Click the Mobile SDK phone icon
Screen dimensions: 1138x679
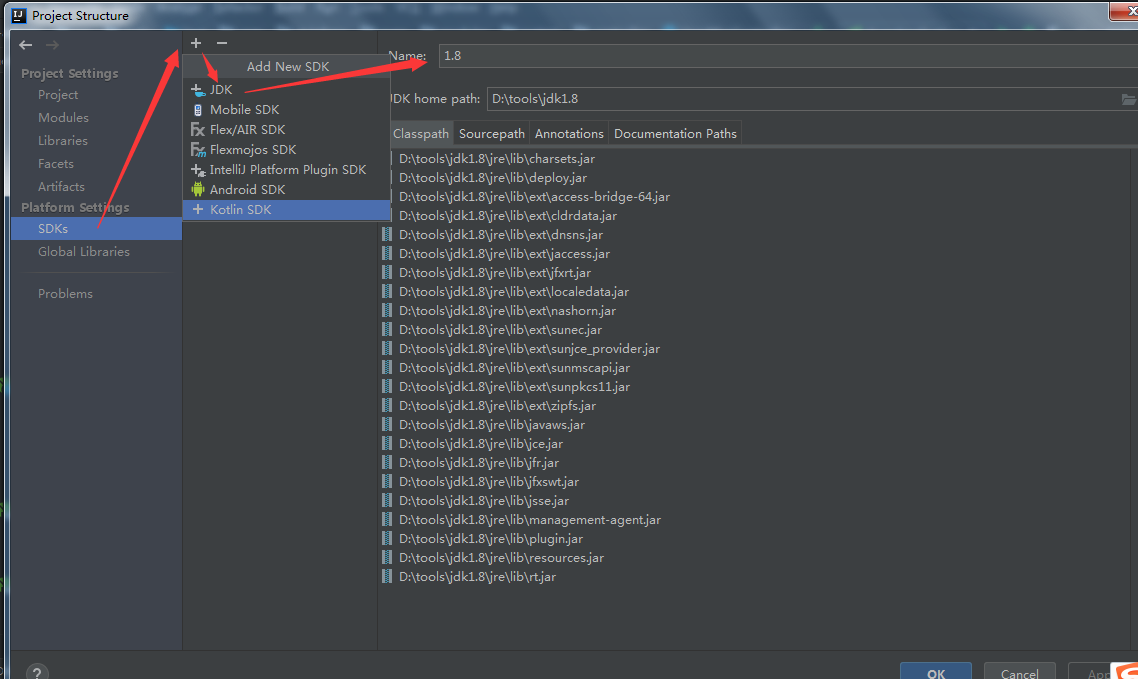pyautogui.click(x=197, y=110)
